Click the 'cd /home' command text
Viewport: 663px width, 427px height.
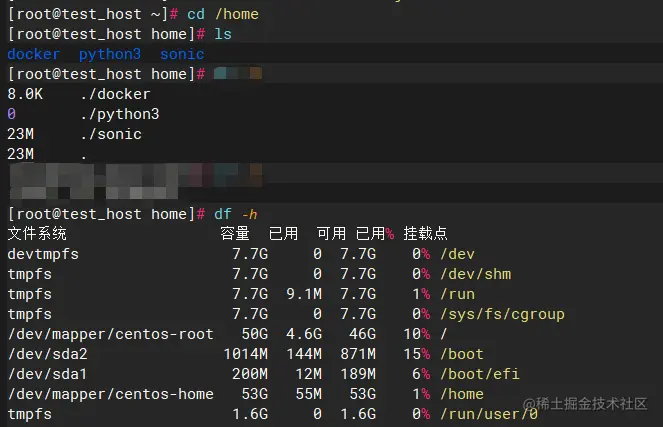point(223,14)
